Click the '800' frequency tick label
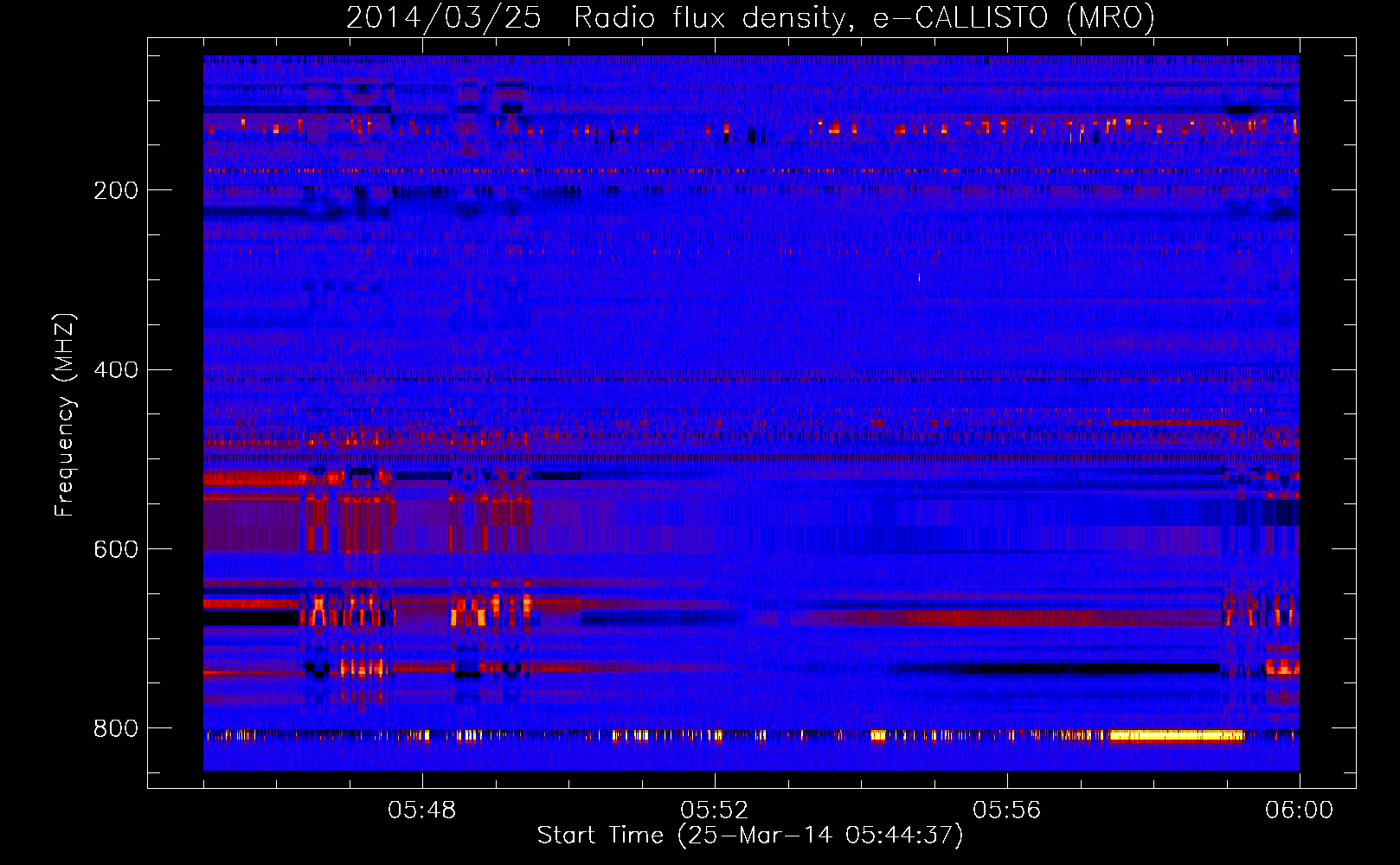1400x865 pixels. [x=116, y=728]
